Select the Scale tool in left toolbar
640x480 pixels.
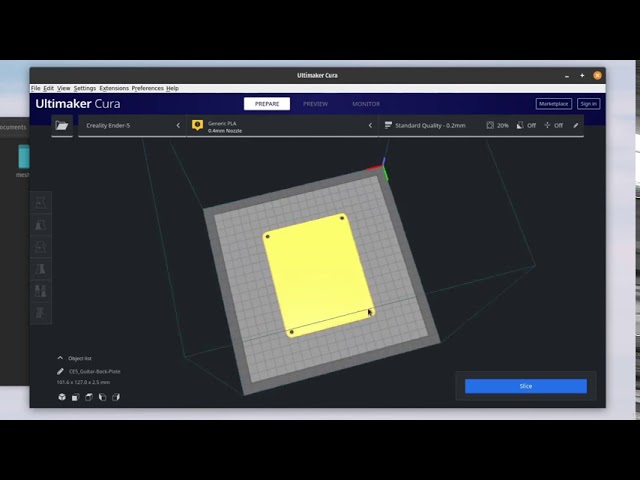click(x=40, y=224)
